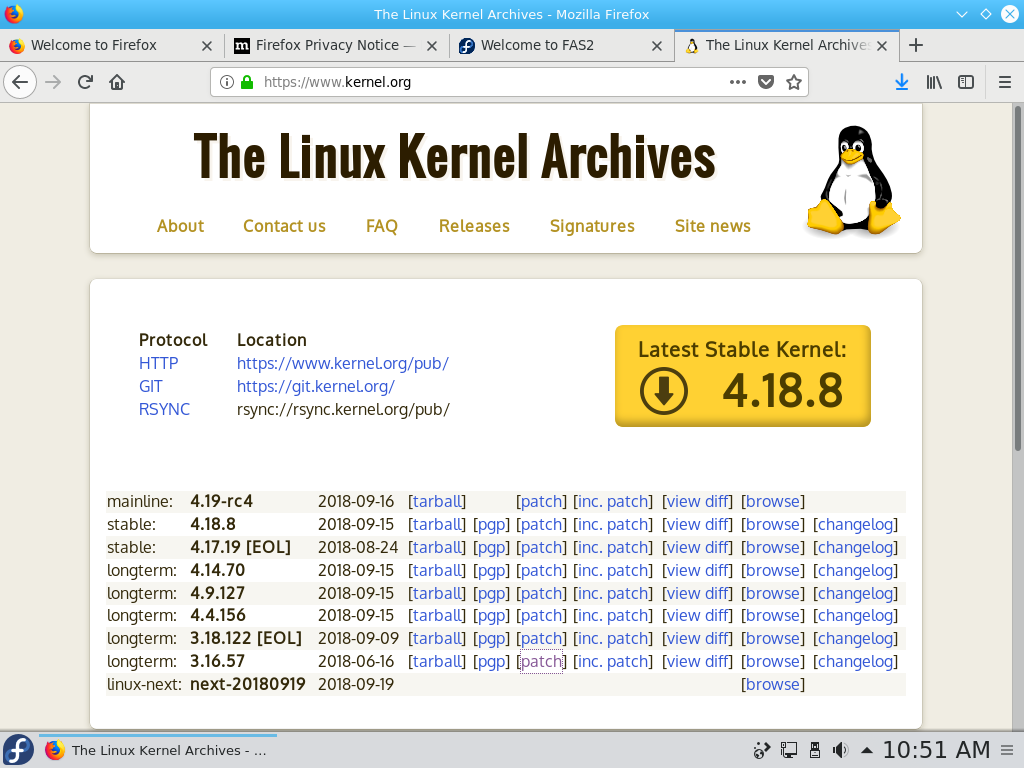The width and height of the screenshot is (1024, 768).
Task: Open the About navigation link
Action: pyautogui.click(x=180, y=226)
